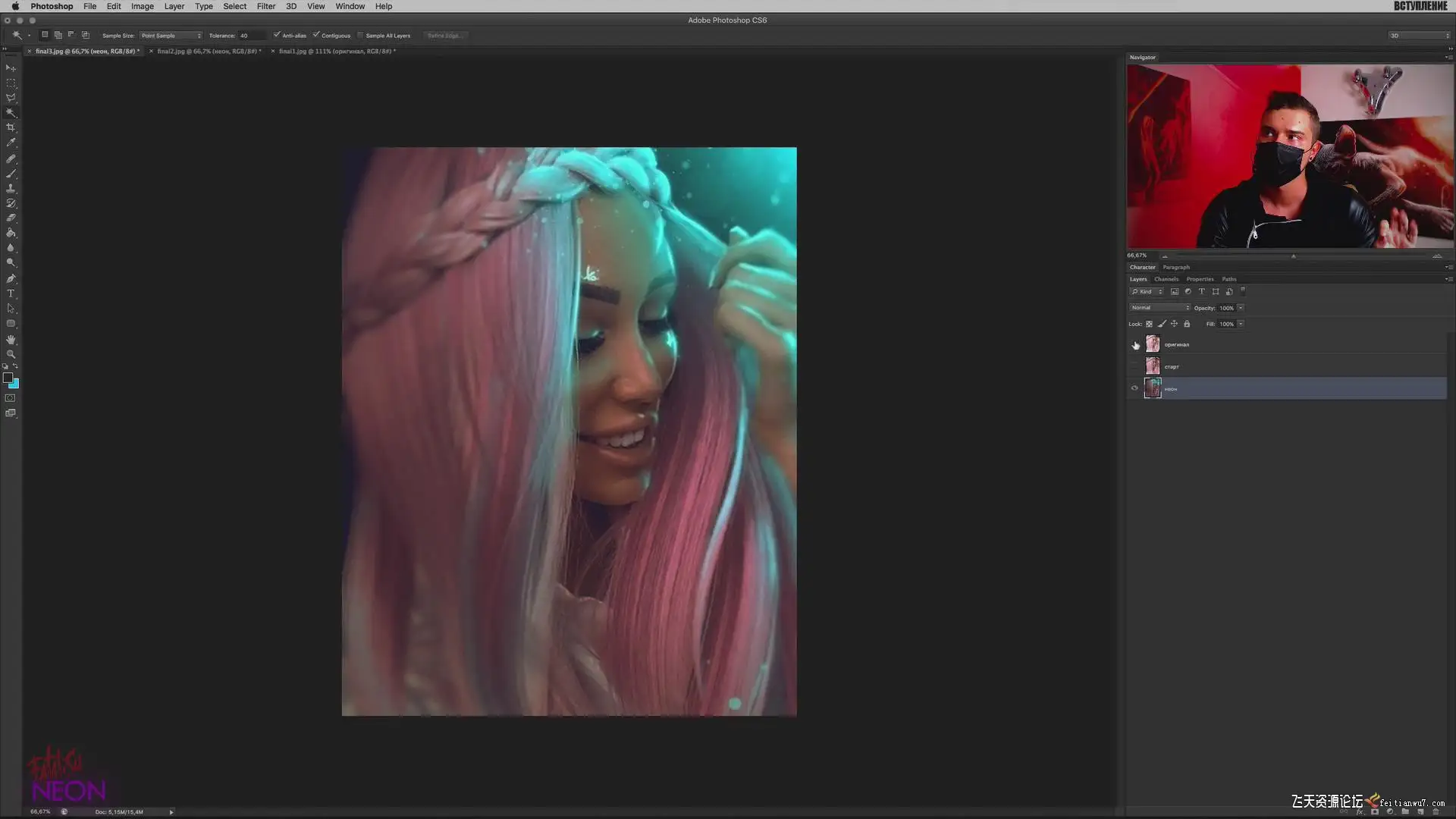Select the Type tool
This screenshot has height=819, width=1456.
pyautogui.click(x=11, y=293)
